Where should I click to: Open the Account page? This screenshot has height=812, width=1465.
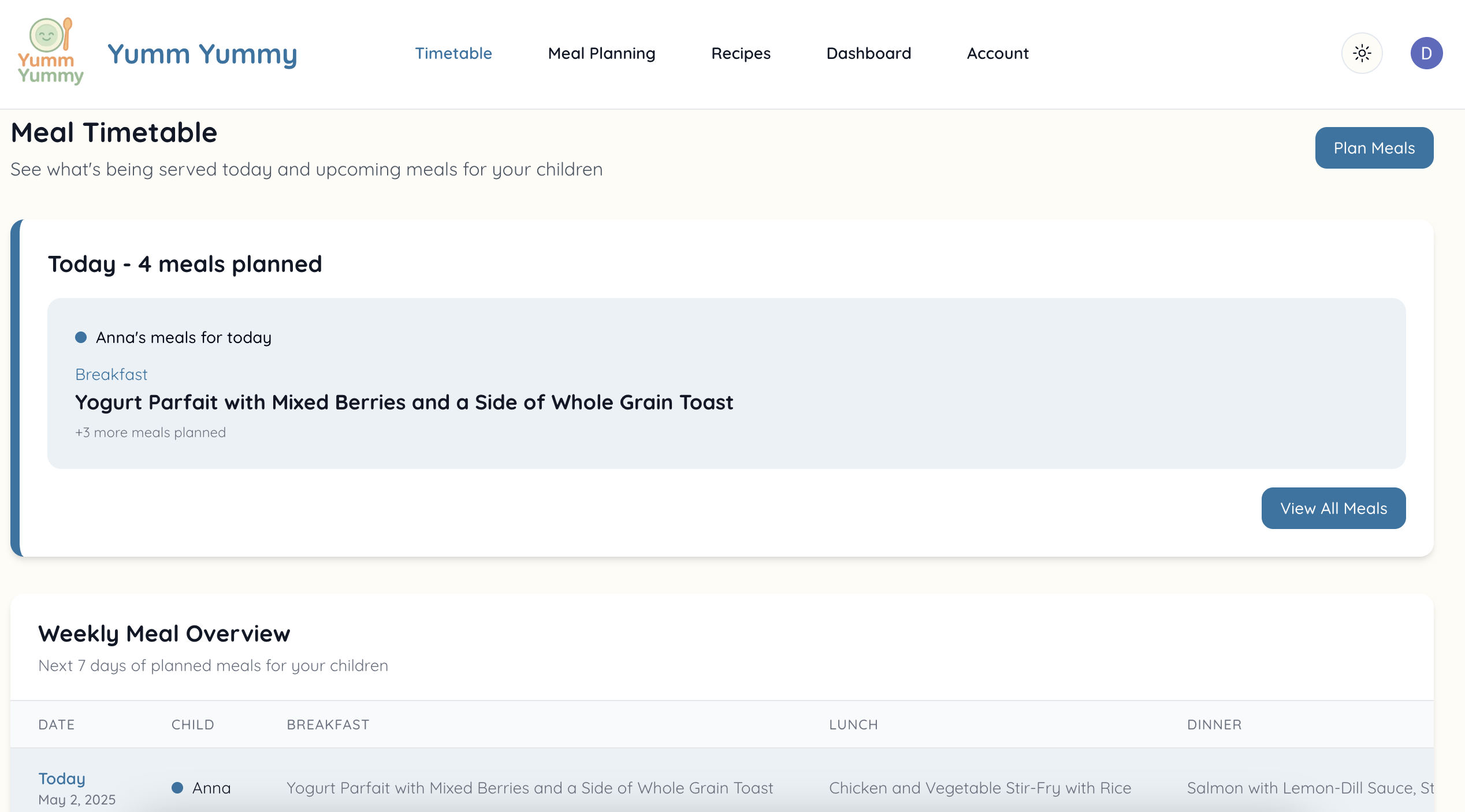click(x=998, y=53)
